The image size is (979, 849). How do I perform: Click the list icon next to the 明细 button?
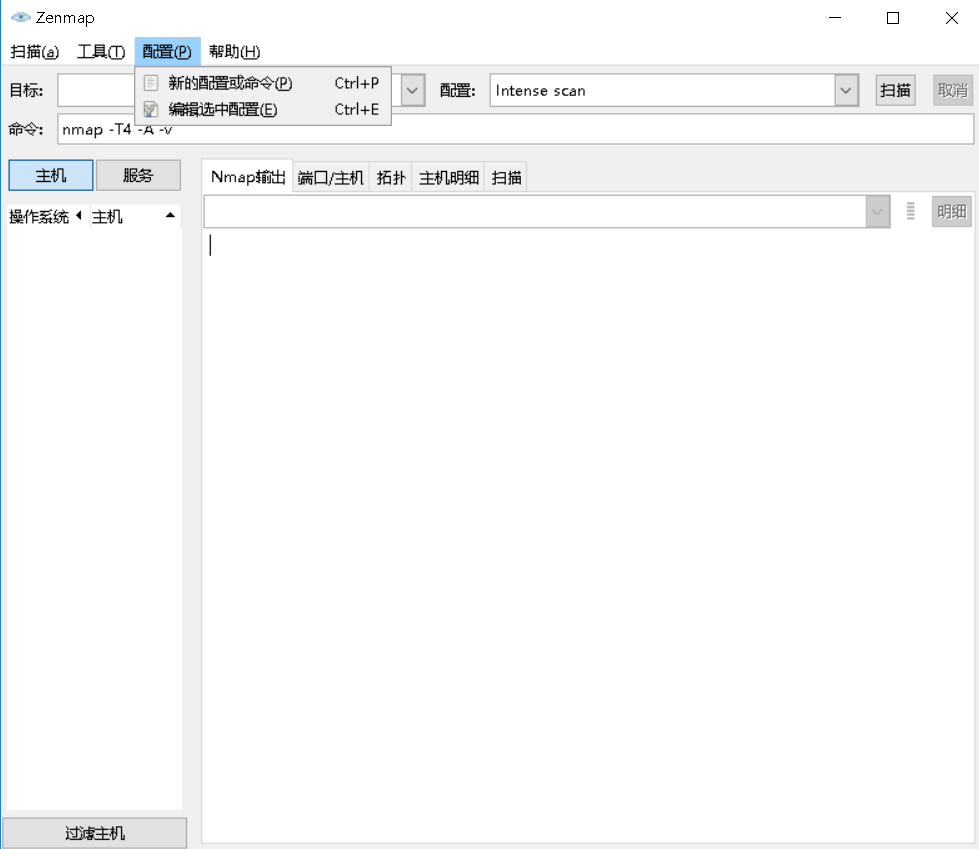point(910,211)
